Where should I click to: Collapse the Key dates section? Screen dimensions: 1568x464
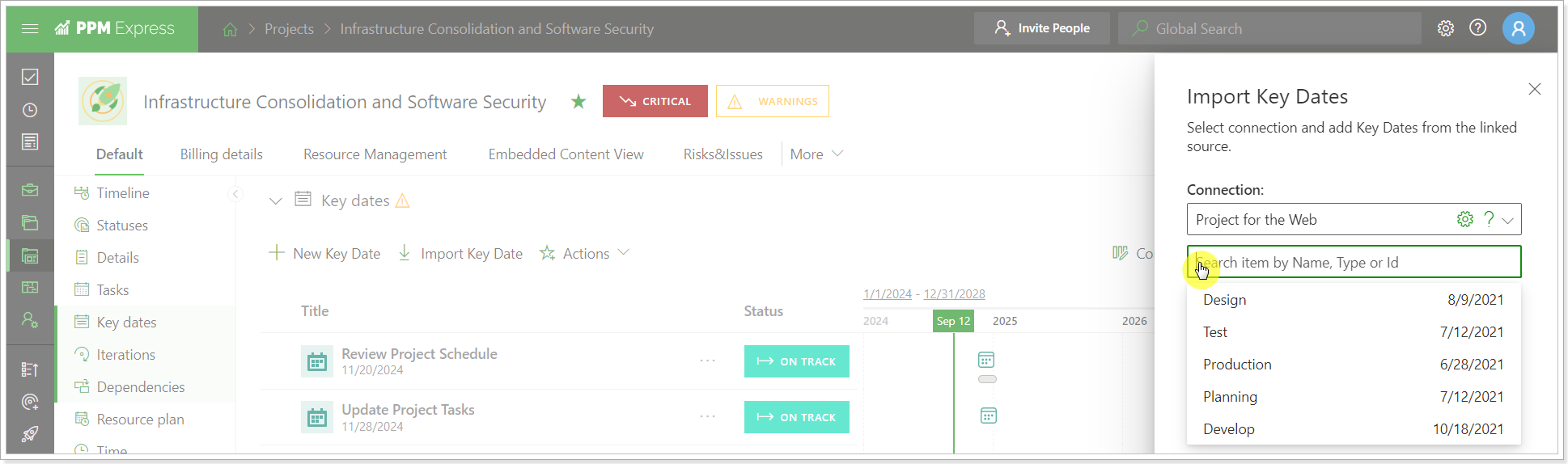click(276, 200)
